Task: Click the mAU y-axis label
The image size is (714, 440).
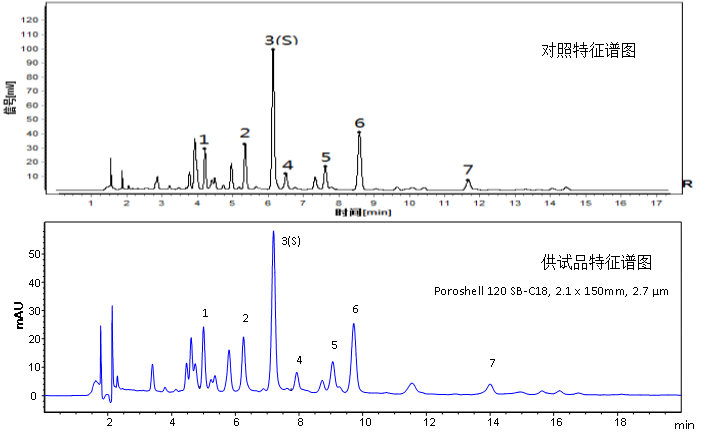Action: pyautogui.click(x=19, y=315)
